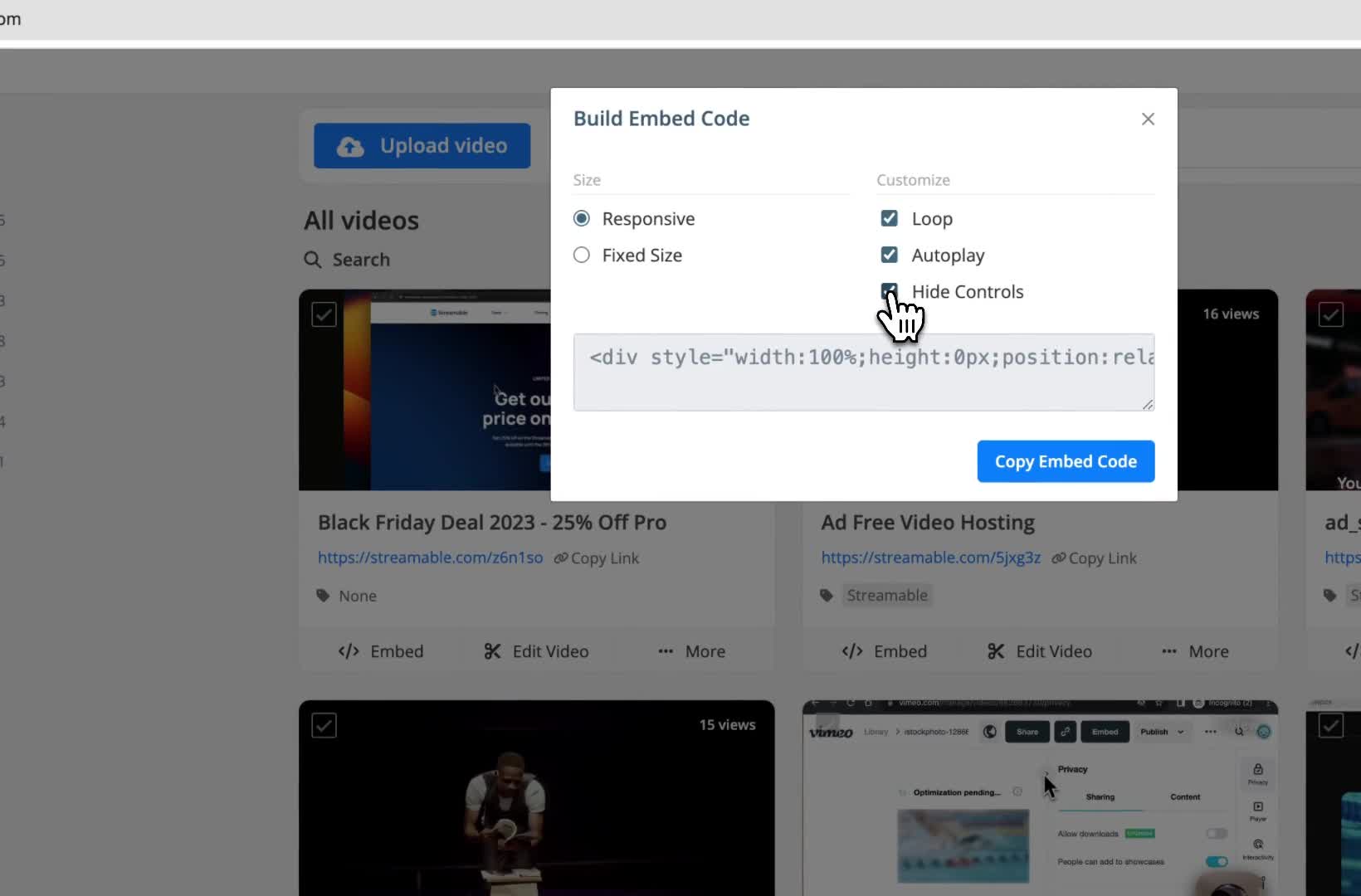Click the tag icon next to None
The image size is (1361, 896).
(x=323, y=596)
